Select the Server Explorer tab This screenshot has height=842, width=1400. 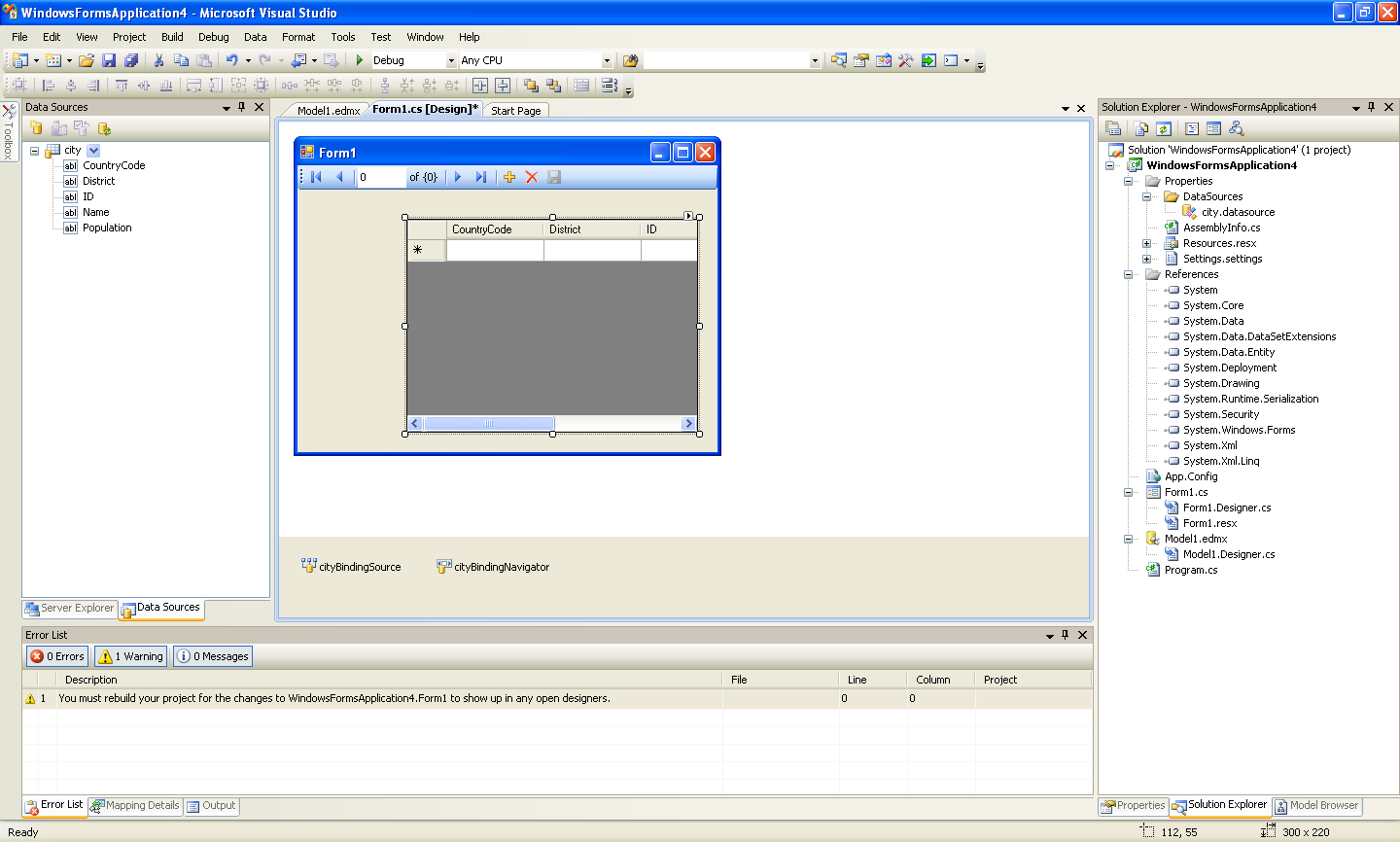(70, 608)
